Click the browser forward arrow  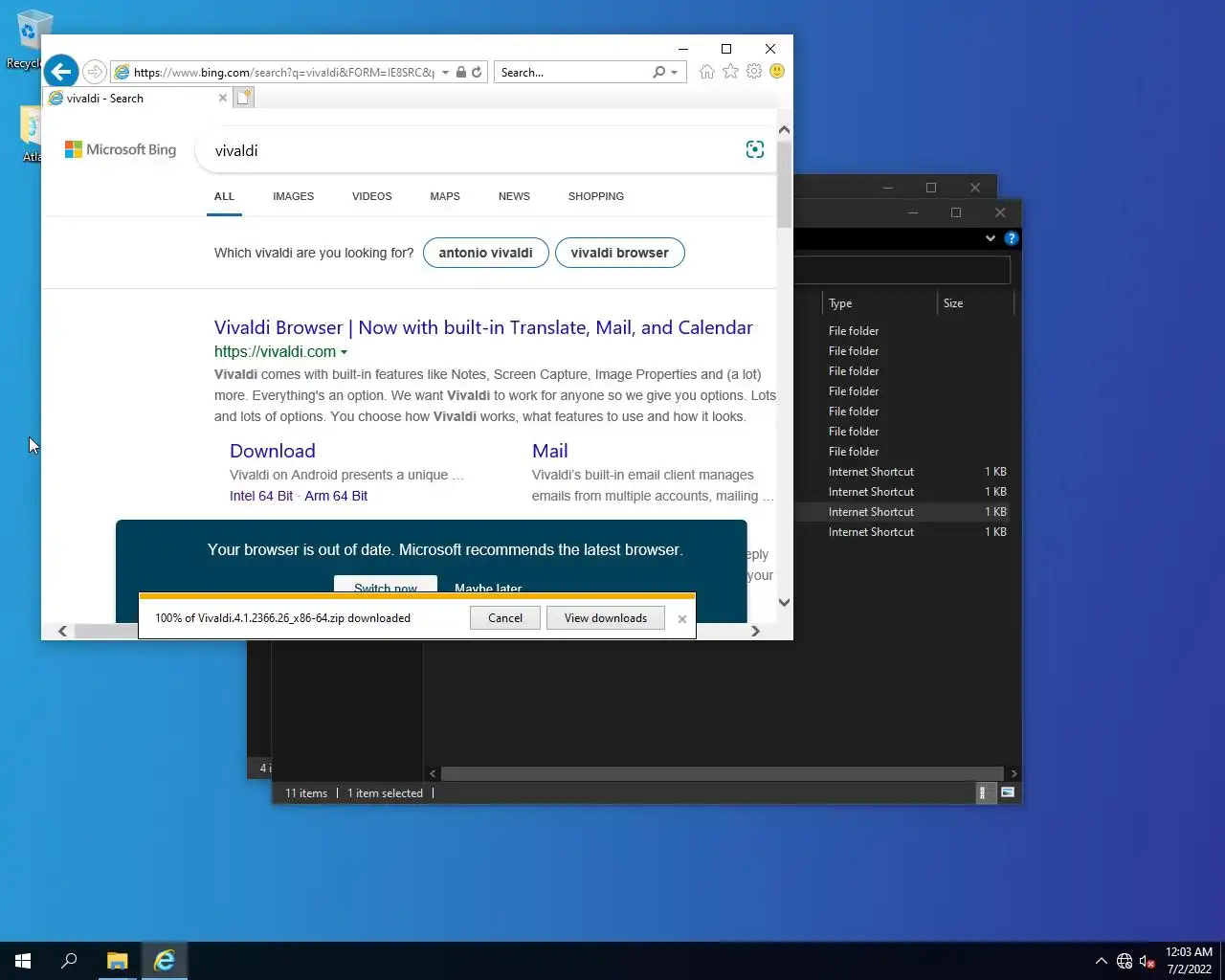point(94,72)
